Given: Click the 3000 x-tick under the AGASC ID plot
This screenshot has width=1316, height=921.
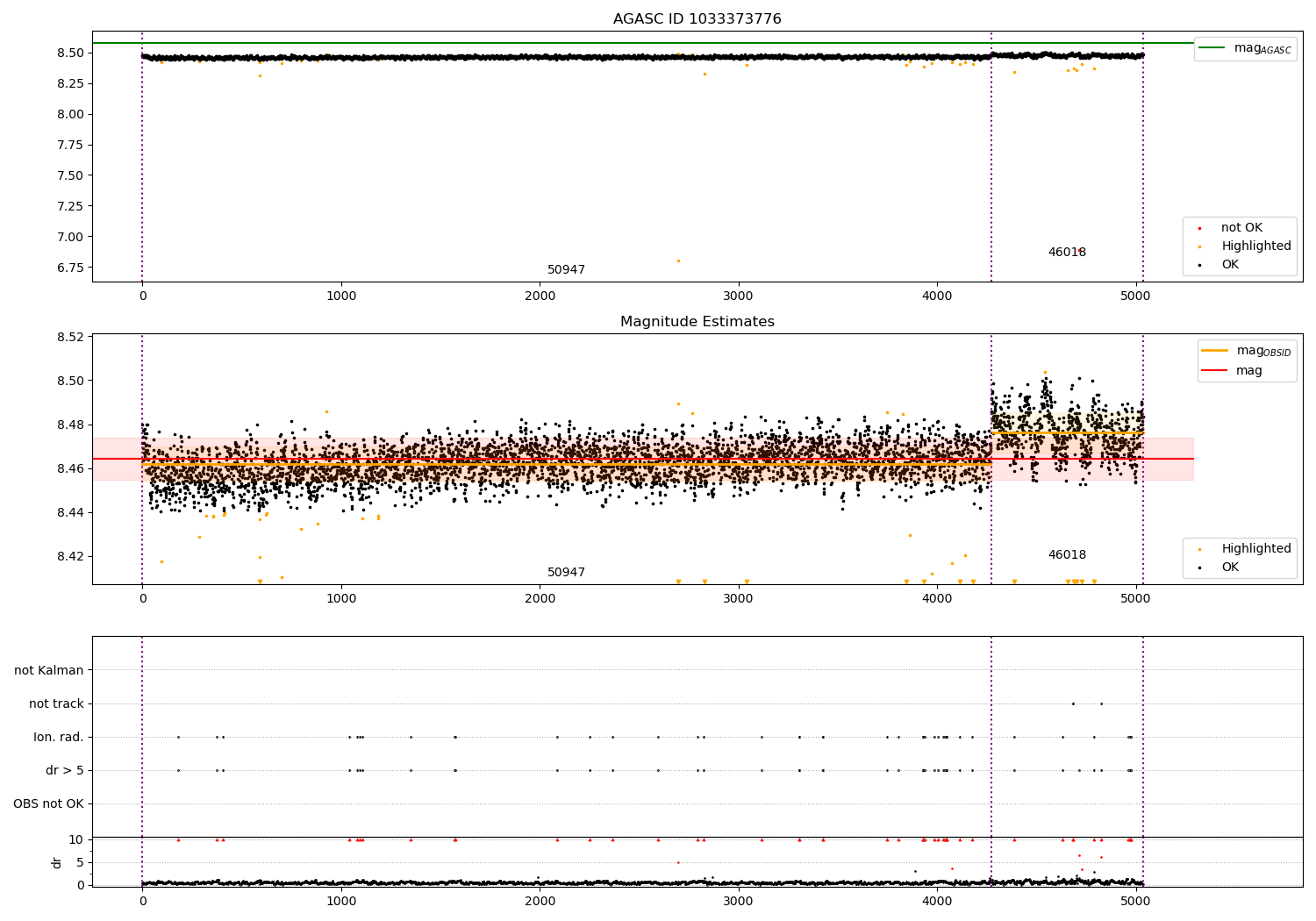Looking at the screenshot, I should 739,296.
